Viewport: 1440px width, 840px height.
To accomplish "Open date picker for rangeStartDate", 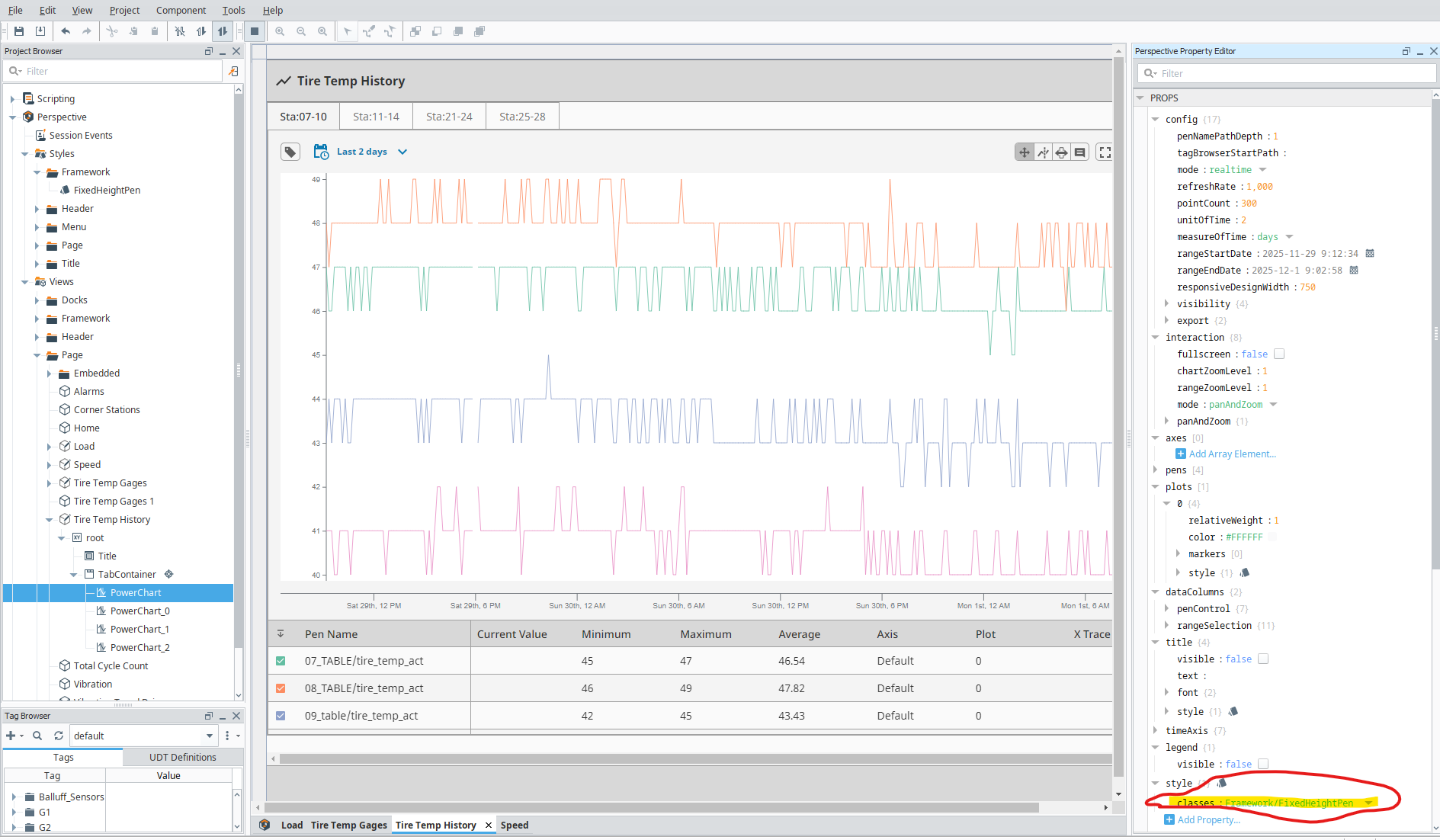I will point(1369,254).
